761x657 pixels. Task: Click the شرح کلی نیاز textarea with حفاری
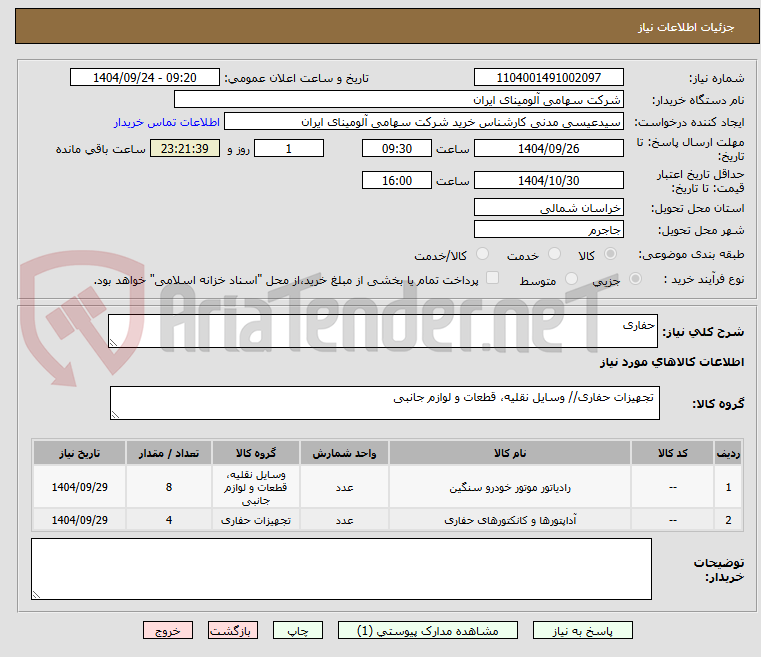pyautogui.click(x=382, y=331)
